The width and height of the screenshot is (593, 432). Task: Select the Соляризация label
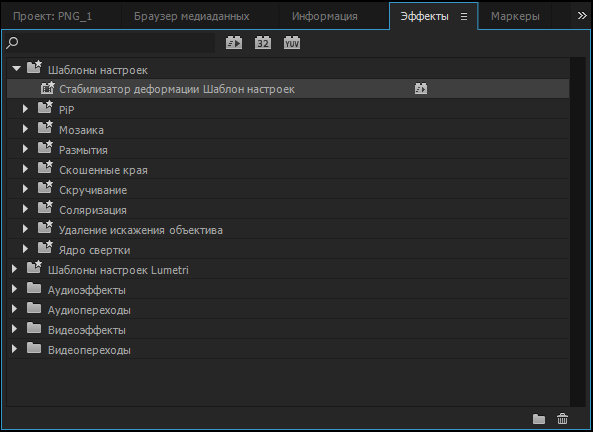pyautogui.click(x=93, y=210)
